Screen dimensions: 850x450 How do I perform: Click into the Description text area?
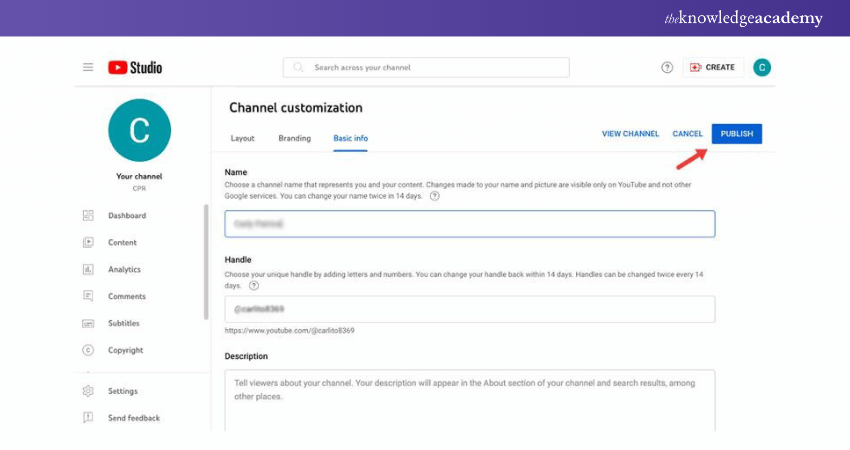470,401
